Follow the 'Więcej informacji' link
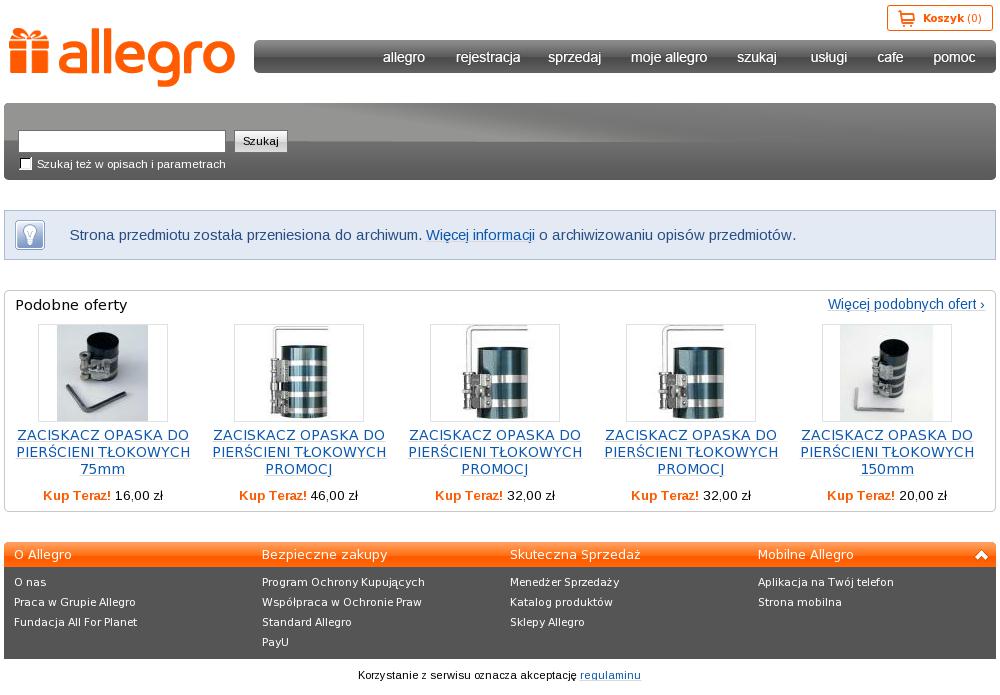Screen dimensions: 1000x695 tap(480, 235)
